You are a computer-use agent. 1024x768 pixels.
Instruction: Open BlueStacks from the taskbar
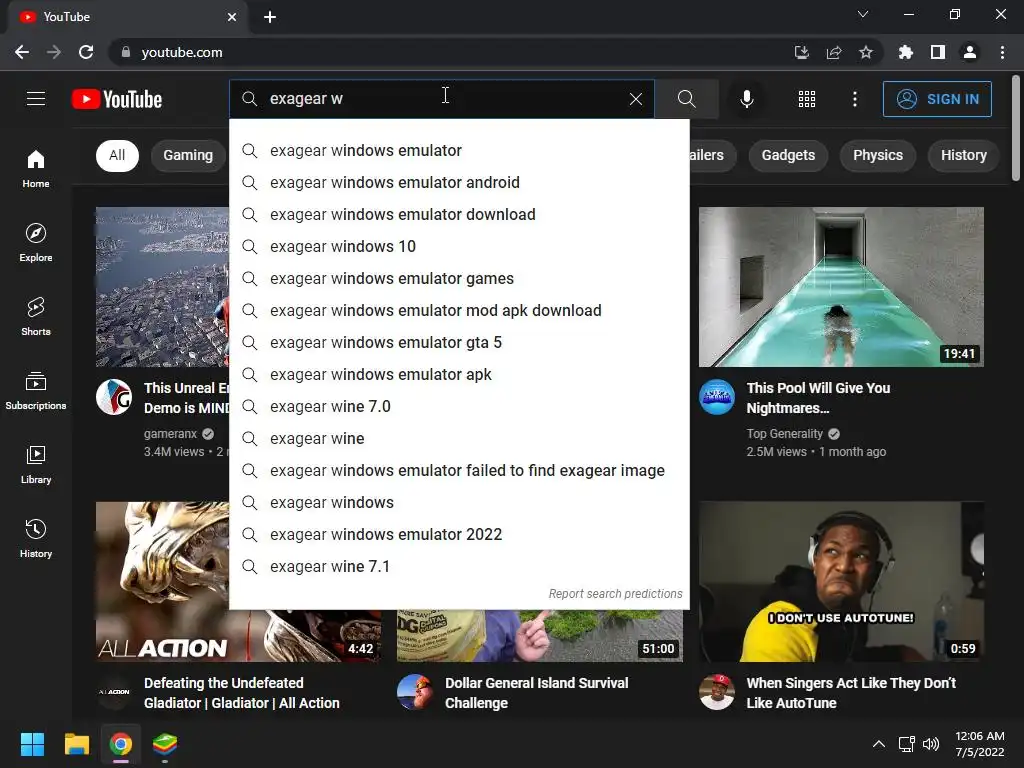165,744
